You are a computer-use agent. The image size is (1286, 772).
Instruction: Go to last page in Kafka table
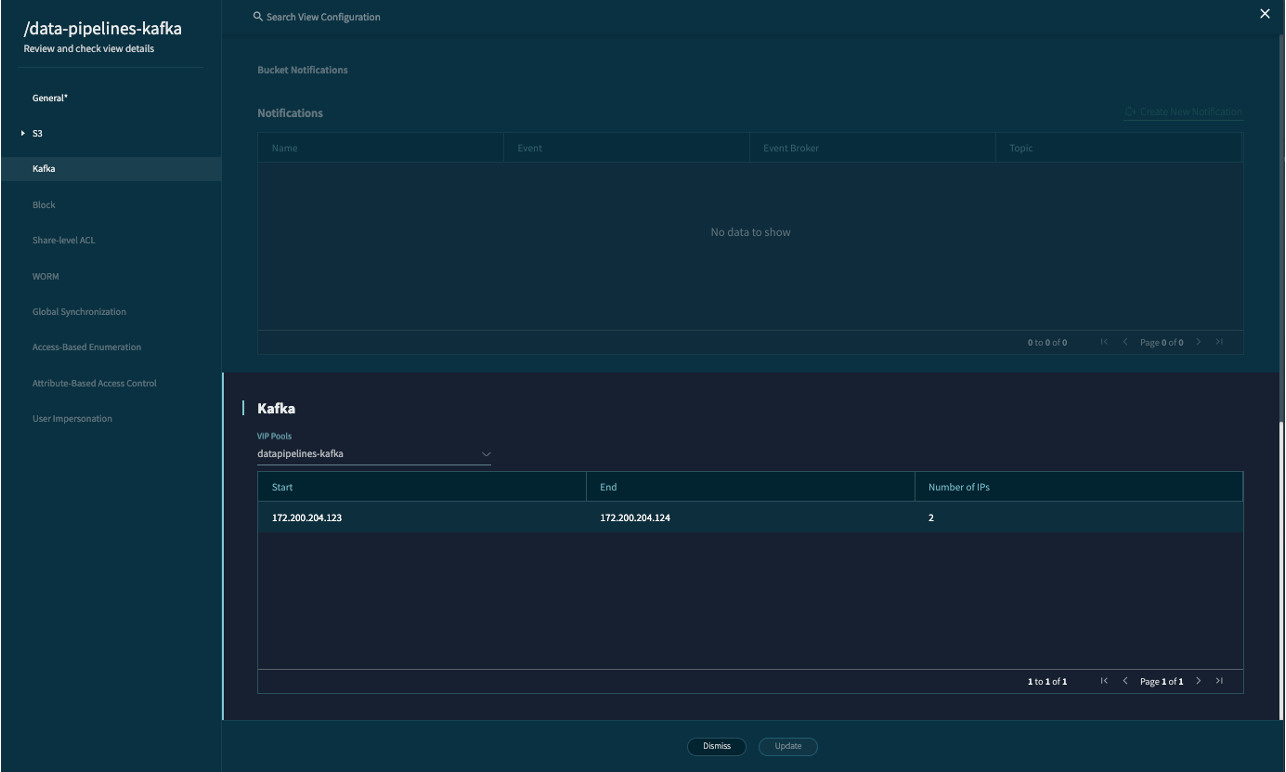tap(1219, 681)
